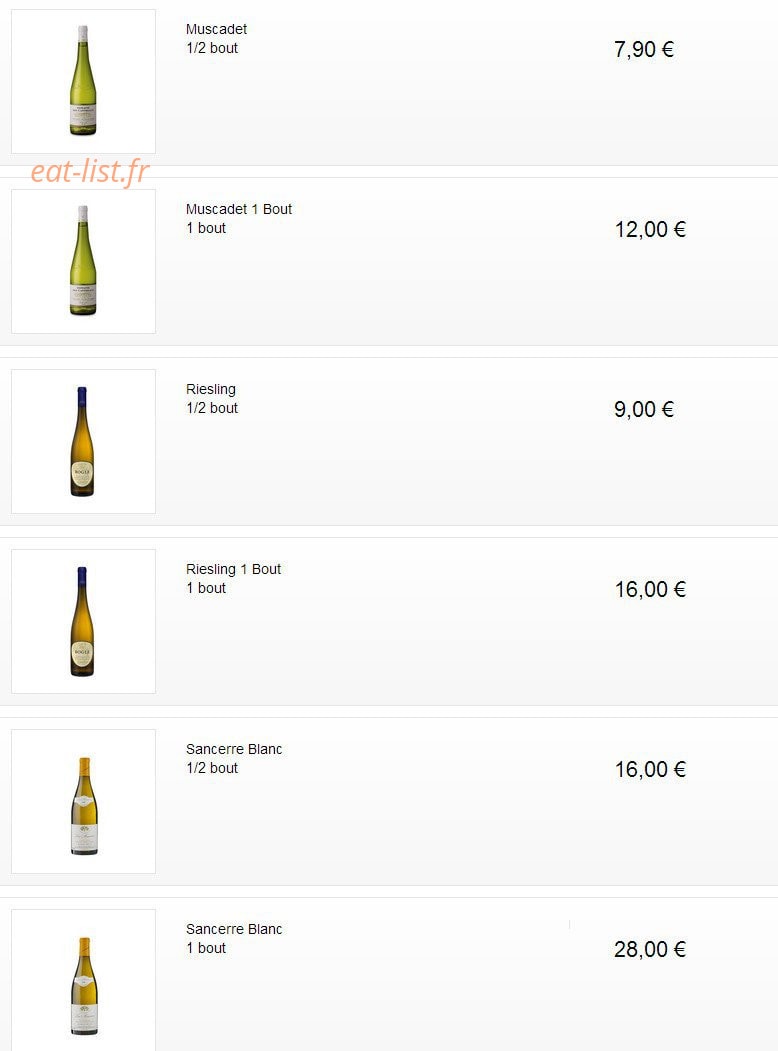Image resolution: width=778 pixels, height=1051 pixels.
Task: Click Sancerre Blanc name priced 28,00 €
Action: pos(234,929)
